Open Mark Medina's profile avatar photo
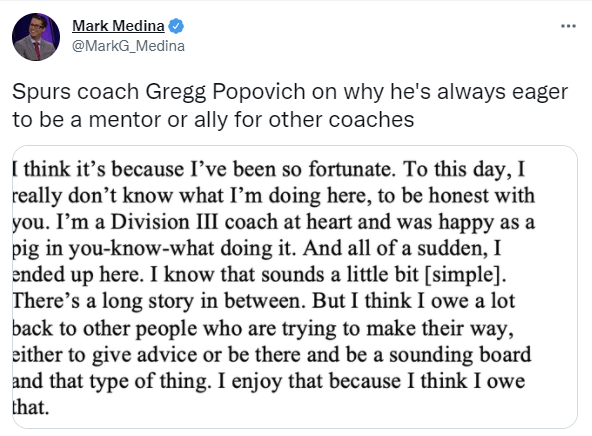Viewport: 592px width, 436px height. tap(36, 37)
